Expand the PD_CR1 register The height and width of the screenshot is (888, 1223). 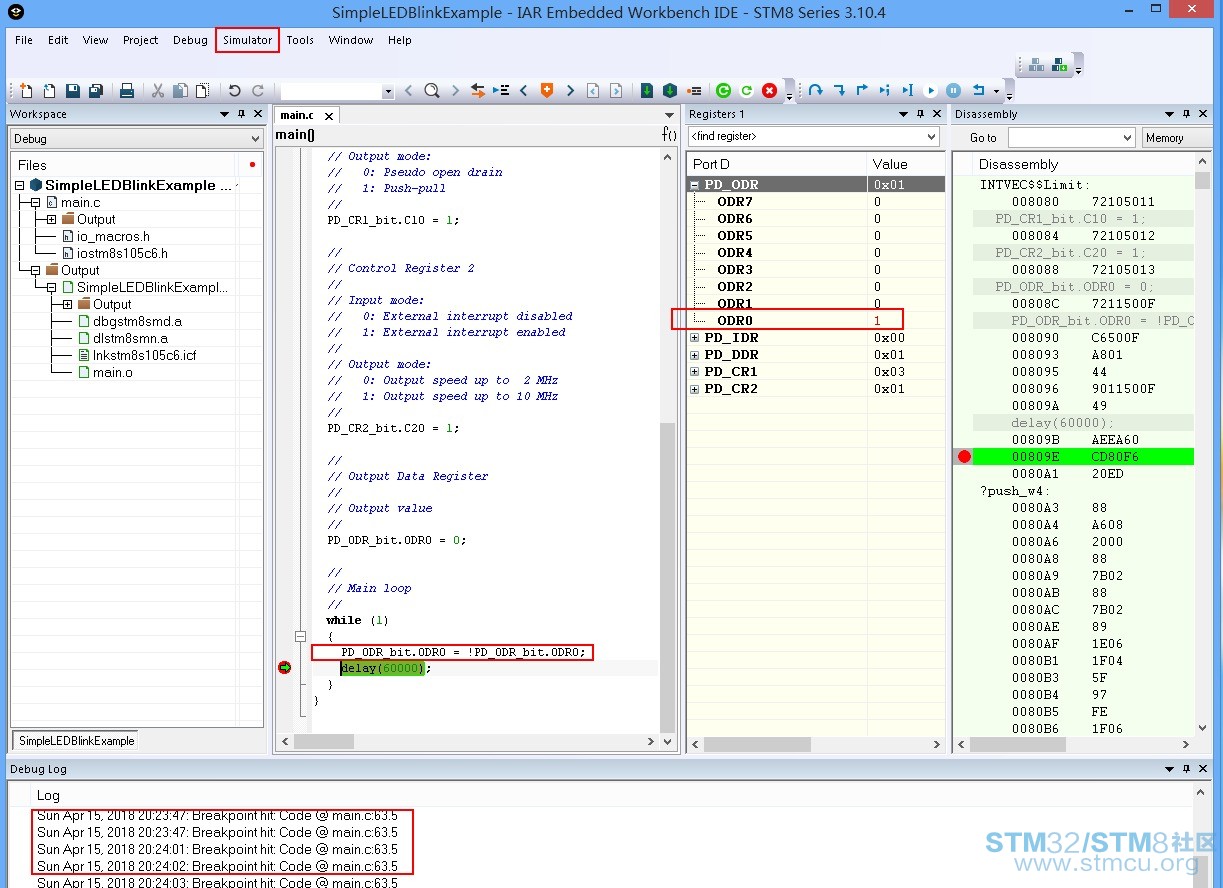pyautogui.click(x=694, y=372)
